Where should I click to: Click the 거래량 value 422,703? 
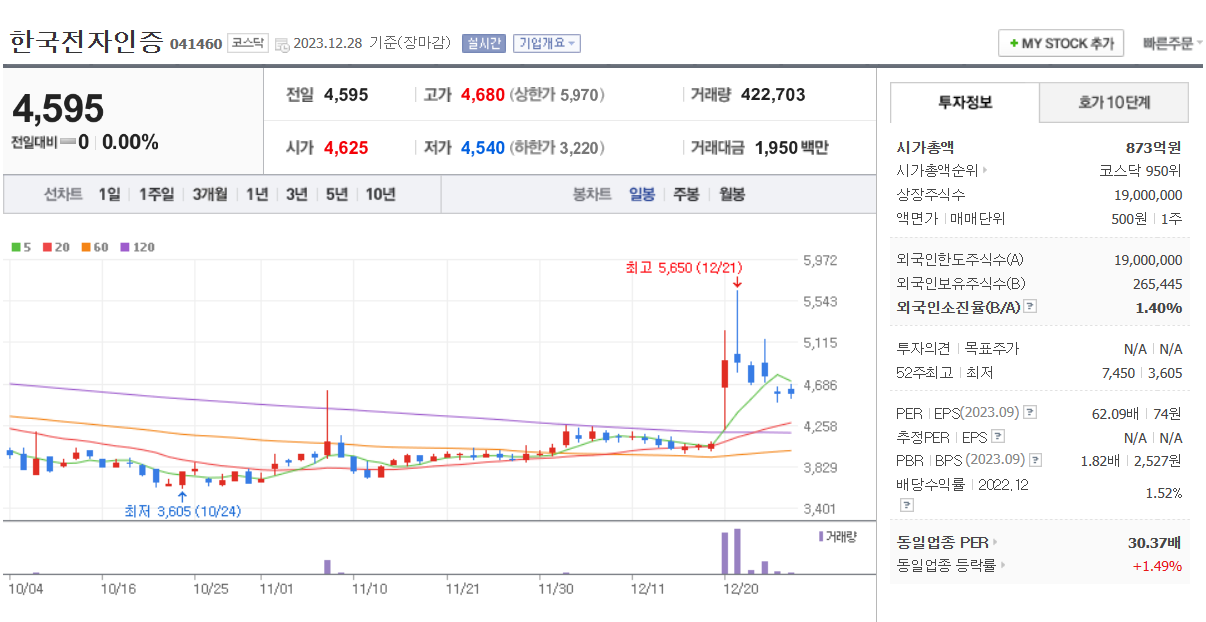click(773, 95)
